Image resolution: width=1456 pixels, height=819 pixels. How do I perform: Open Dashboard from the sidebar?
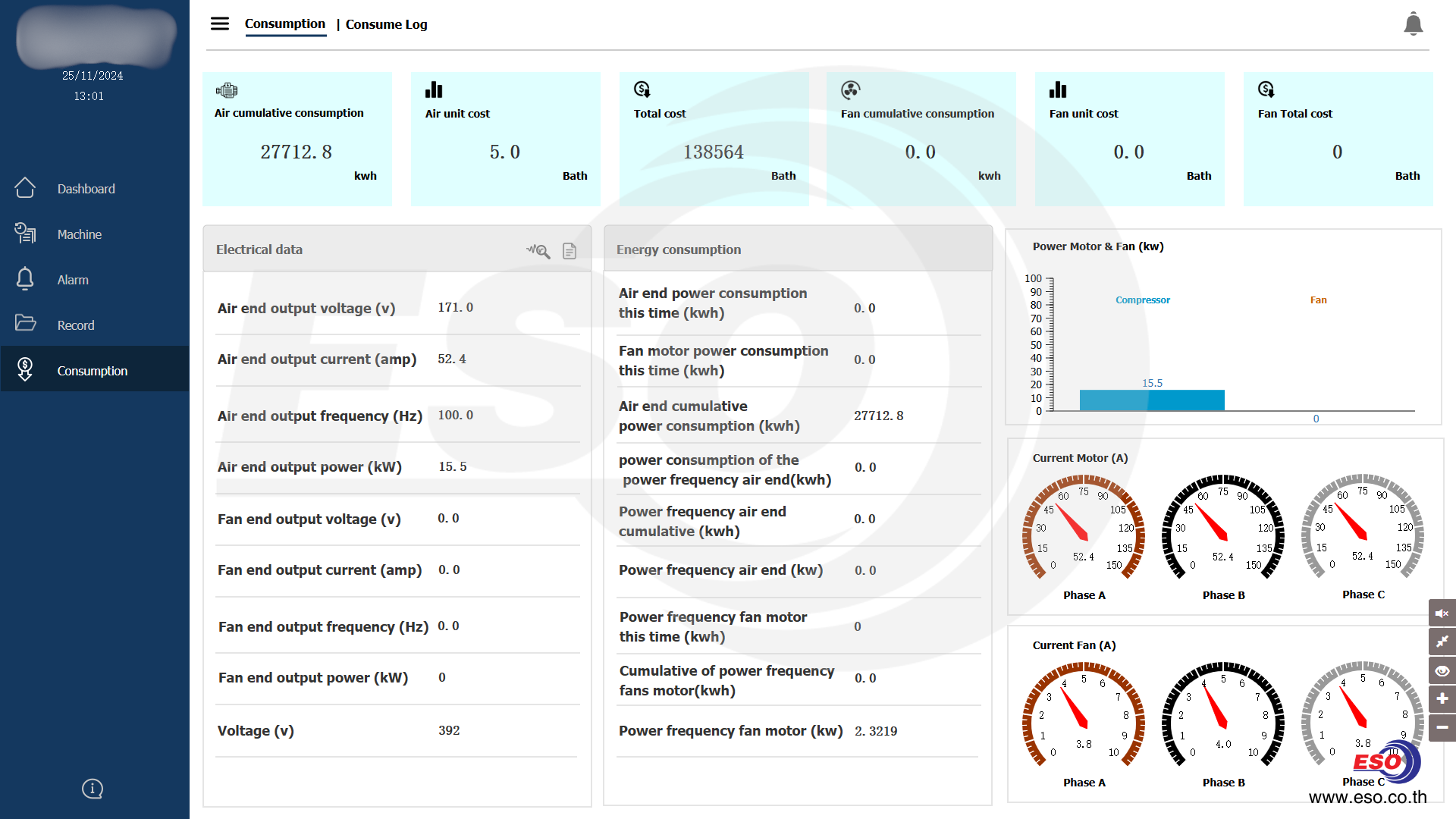point(86,189)
